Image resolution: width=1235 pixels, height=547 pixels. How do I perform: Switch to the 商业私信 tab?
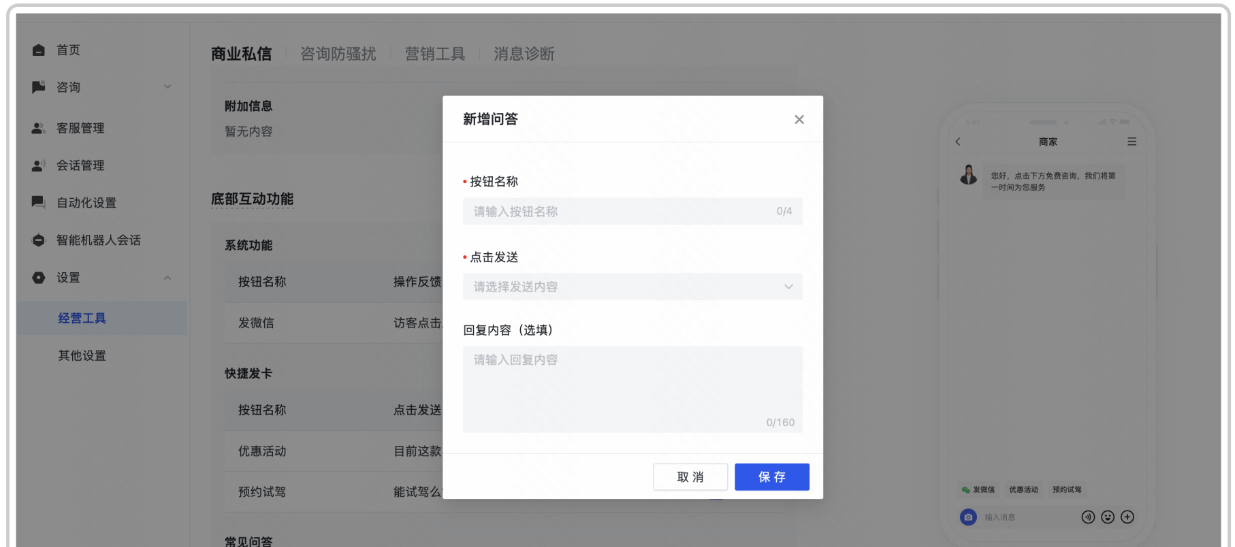coord(241,54)
